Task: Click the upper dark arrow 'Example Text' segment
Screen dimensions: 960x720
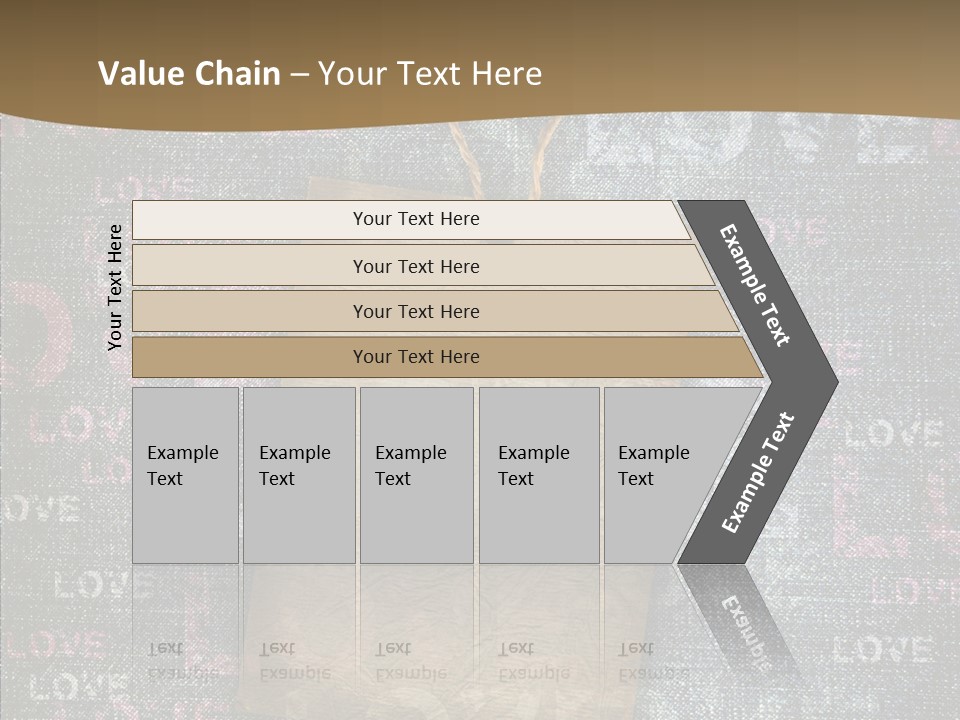Action: pyautogui.click(x=755, y=285)
